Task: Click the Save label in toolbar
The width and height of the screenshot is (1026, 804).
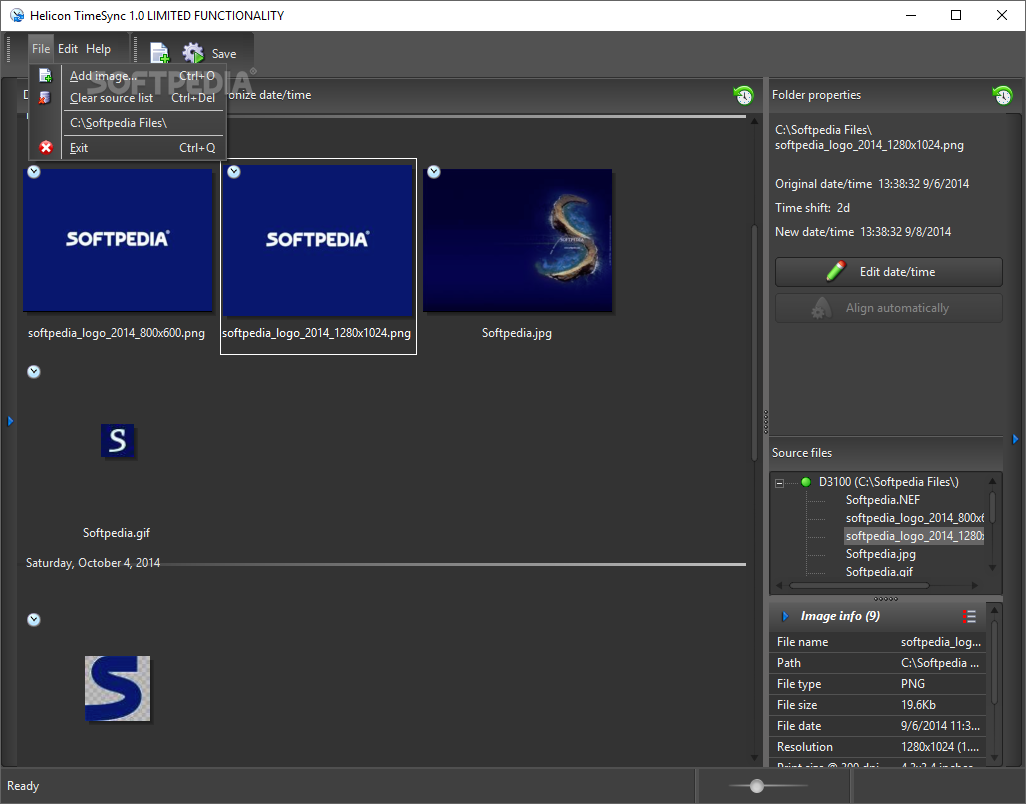Action: point(224,54)
